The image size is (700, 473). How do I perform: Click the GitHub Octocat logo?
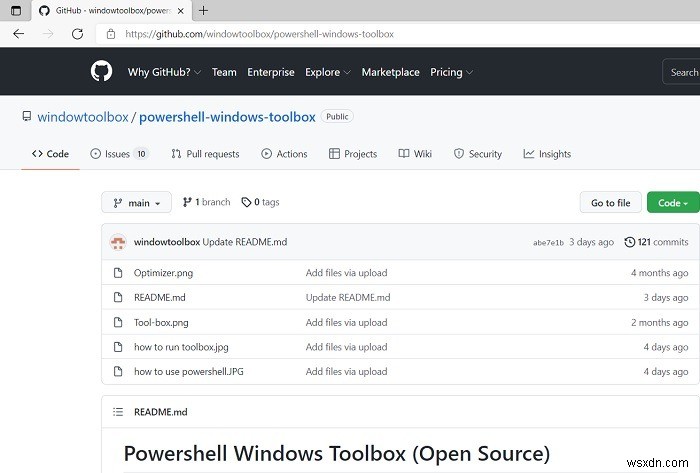click(101, 72)
